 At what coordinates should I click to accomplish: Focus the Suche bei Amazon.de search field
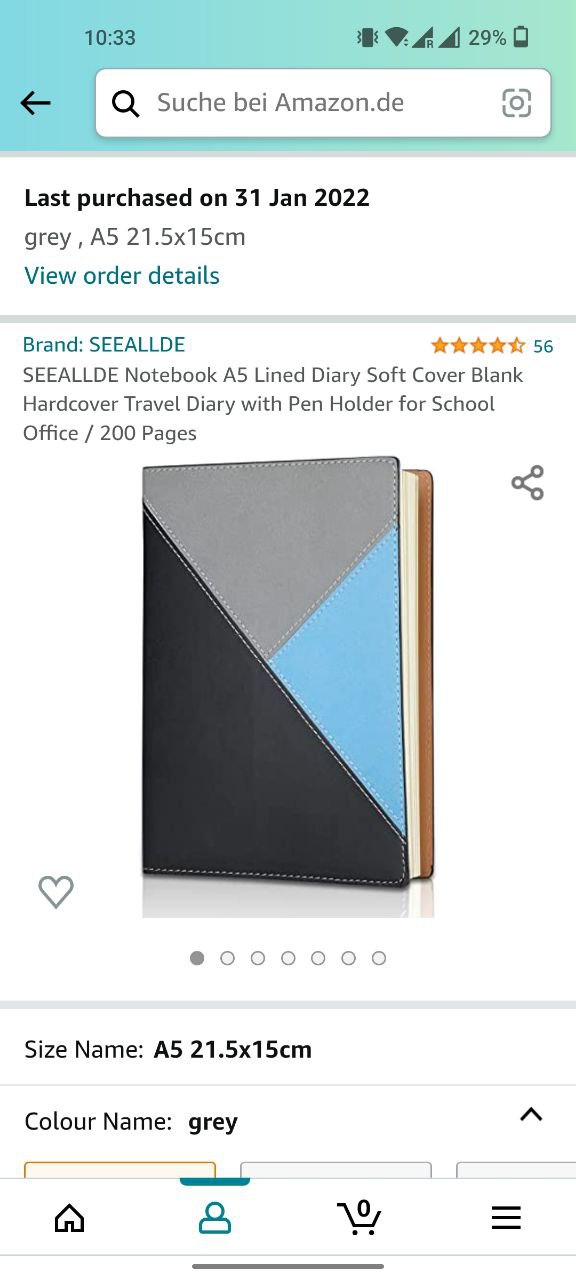[323, 102]
